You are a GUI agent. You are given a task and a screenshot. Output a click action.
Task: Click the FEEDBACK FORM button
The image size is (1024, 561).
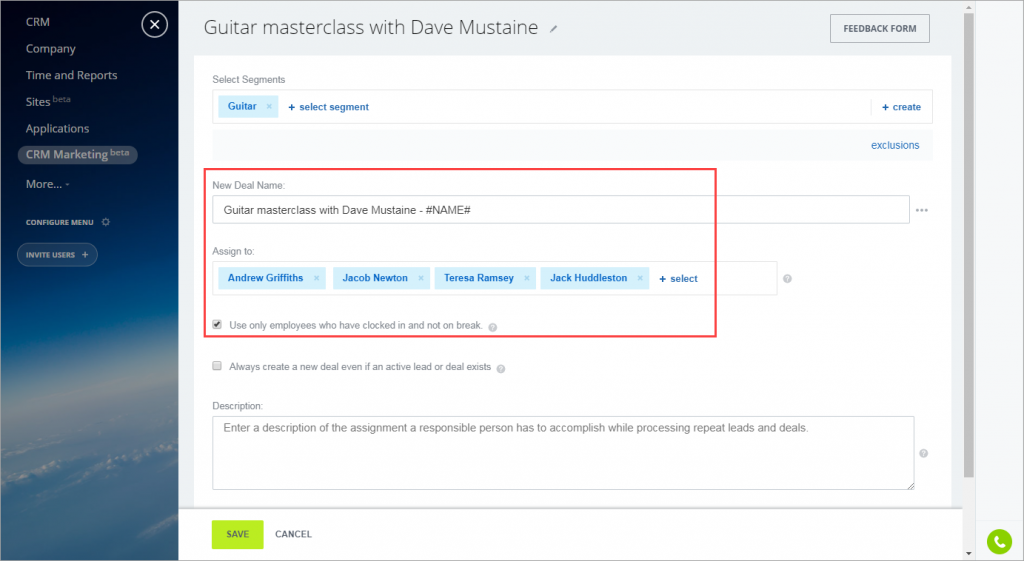[x=880, y=29]
